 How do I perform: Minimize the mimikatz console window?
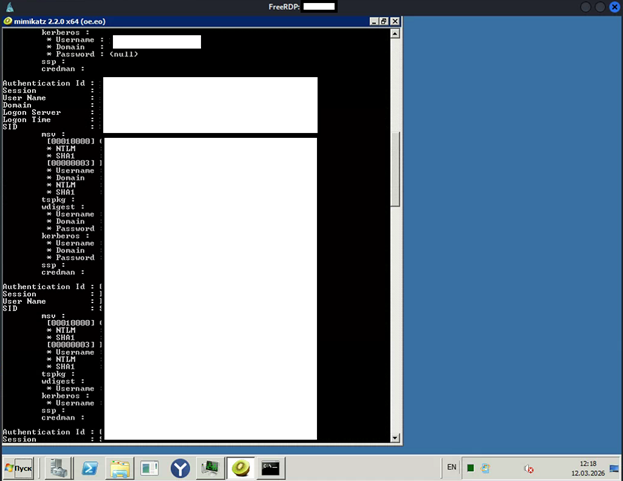[x=373, y=21]
